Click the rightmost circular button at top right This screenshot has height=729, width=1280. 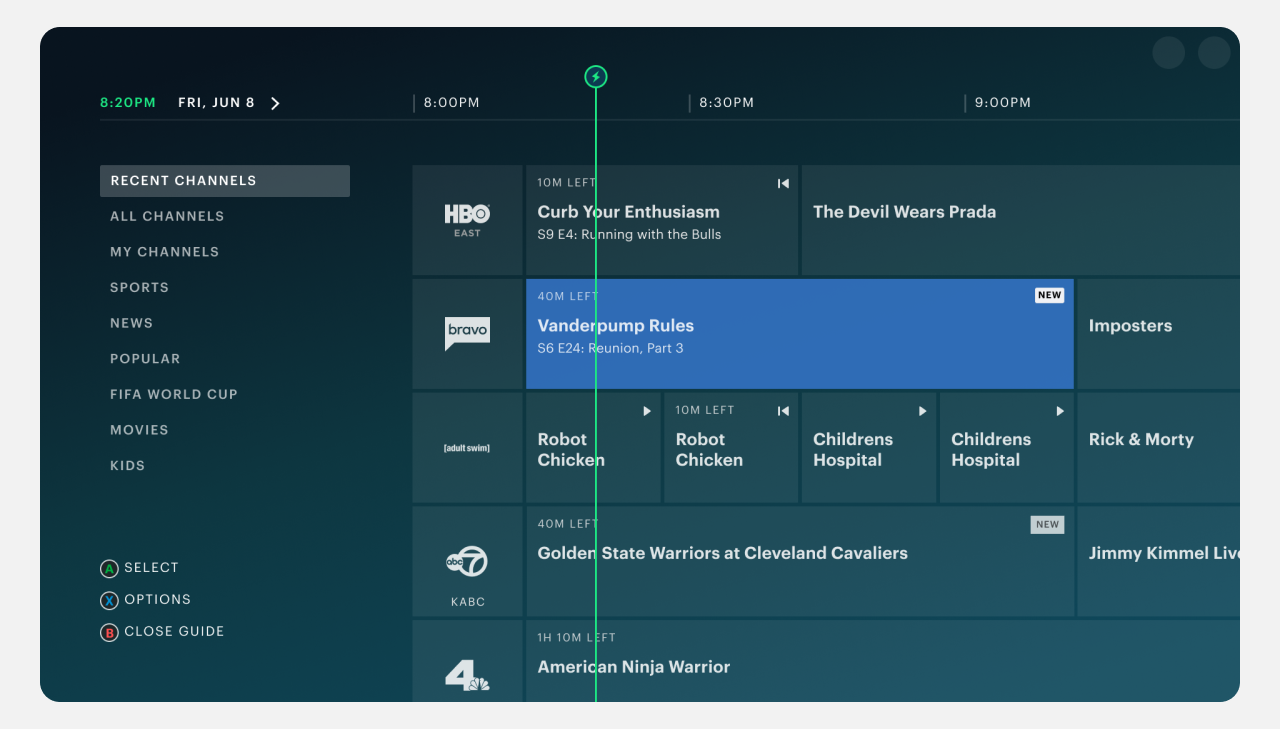[x=1215, y=53]
